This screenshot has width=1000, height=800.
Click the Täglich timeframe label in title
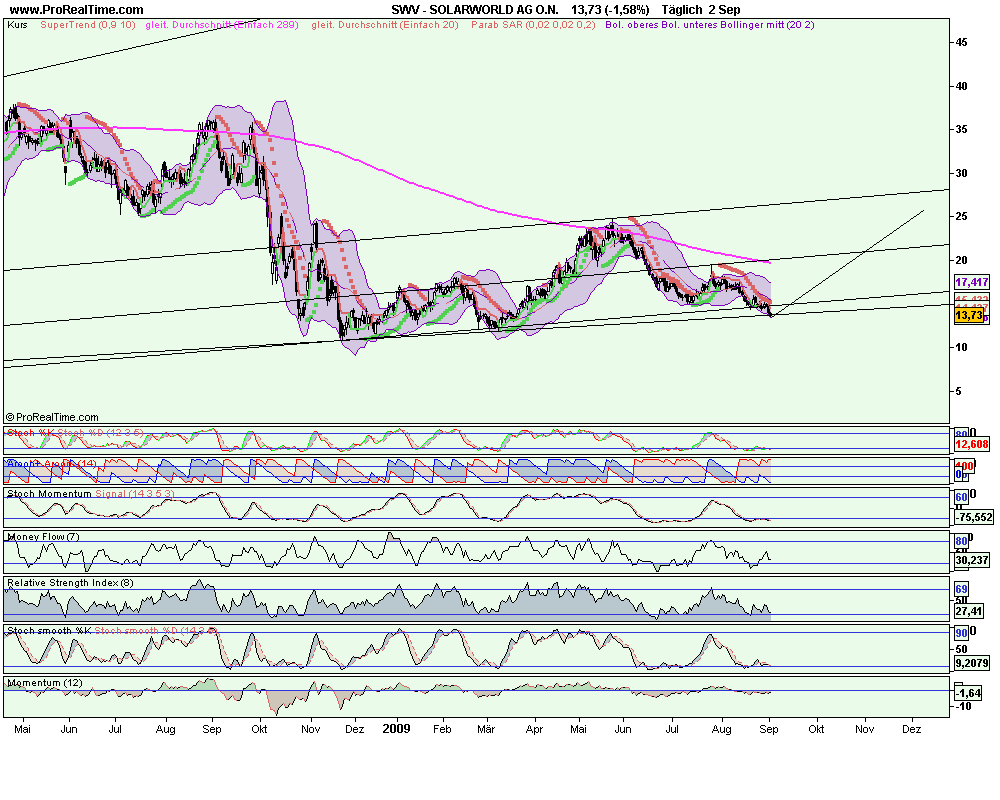(683, 10)
